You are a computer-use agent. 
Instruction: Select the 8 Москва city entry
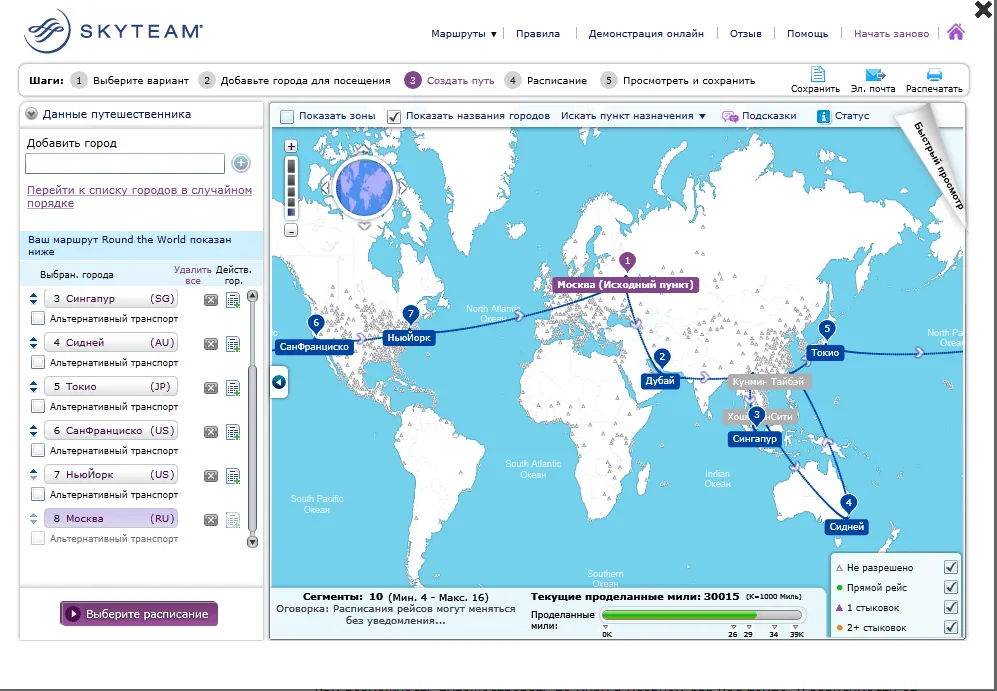pos(111,518)
